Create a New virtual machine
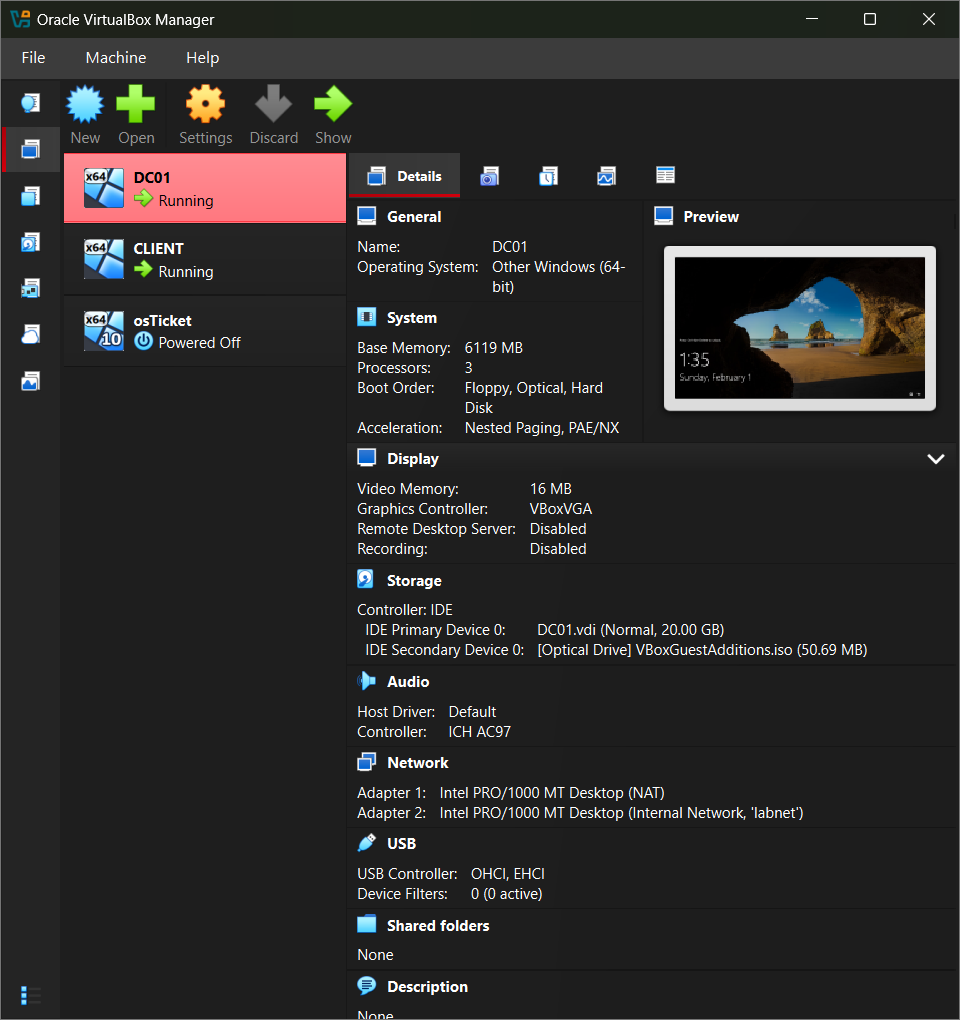Screen dimensions: 960x1020 pos(85,115)
